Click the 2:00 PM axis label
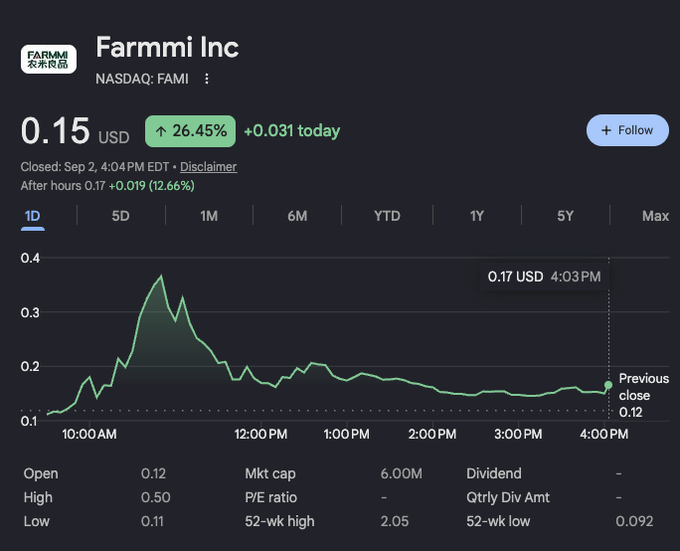The height and width of the screenshot is (551, 680). tap(432, 434)
